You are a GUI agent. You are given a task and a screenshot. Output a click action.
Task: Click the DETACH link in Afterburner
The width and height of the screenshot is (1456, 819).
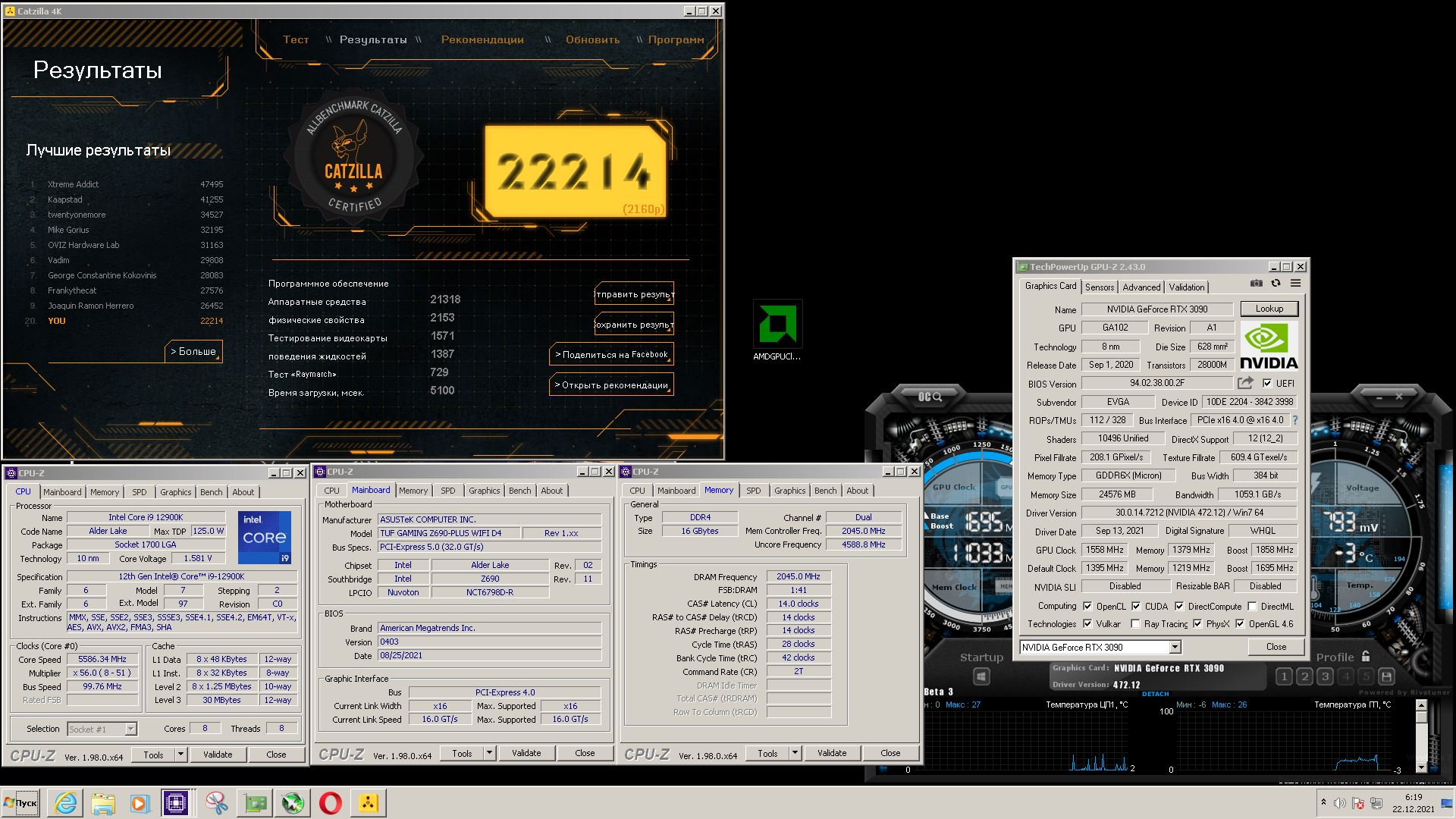tap(1156, 694)
